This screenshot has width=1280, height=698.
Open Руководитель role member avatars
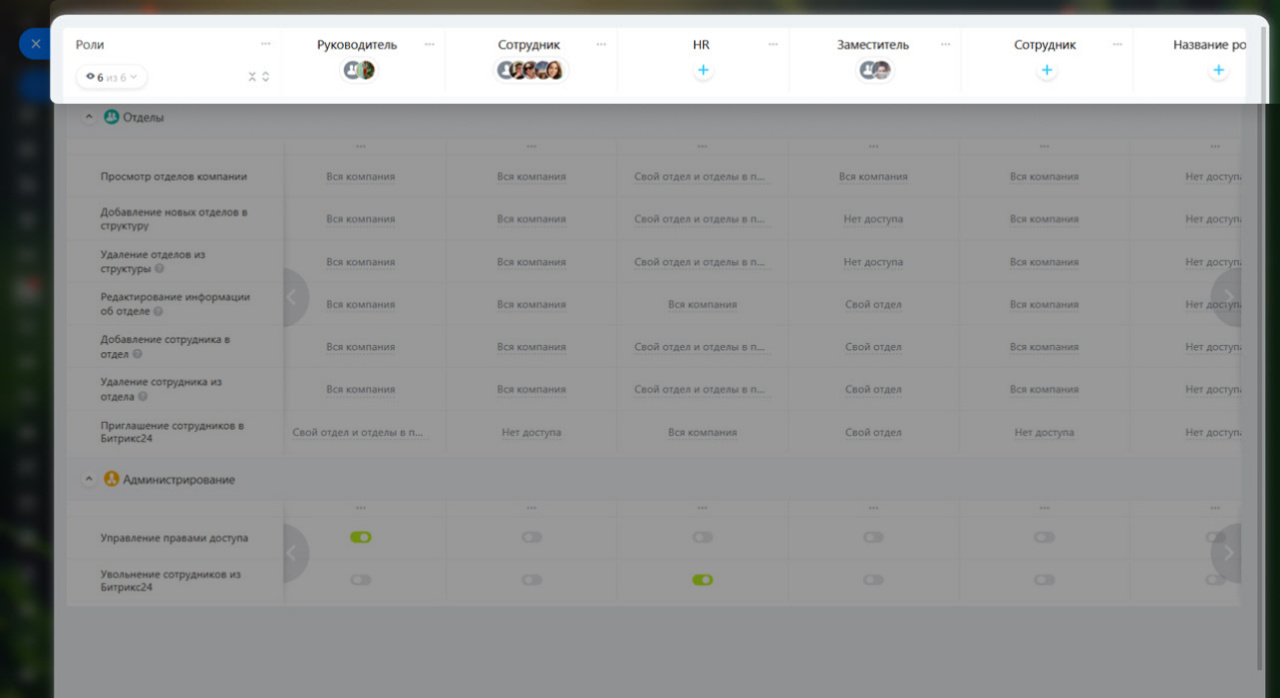tap(359, 70)
